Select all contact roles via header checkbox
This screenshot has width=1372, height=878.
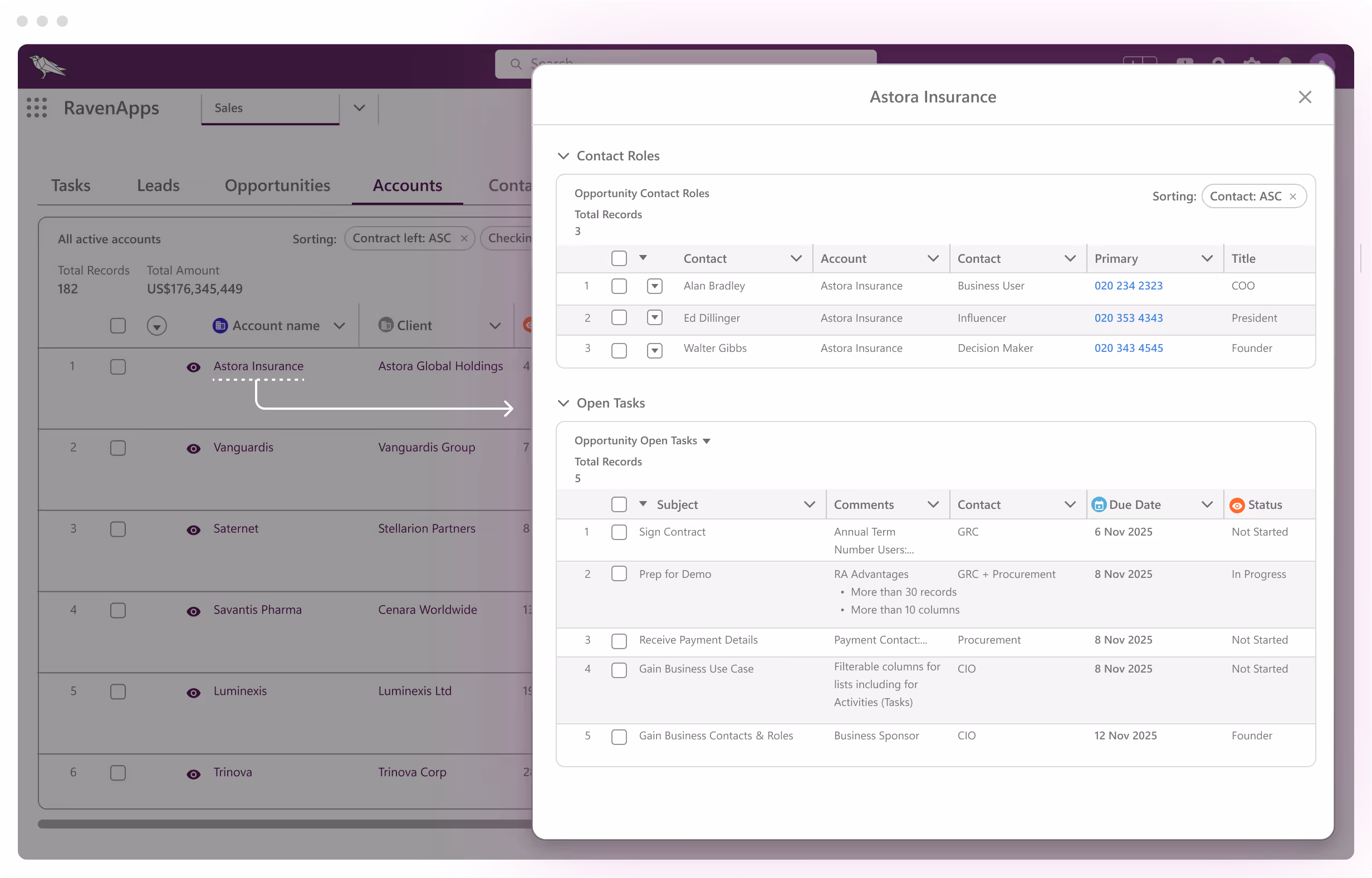pyautogui.click(x=619, y=258)
